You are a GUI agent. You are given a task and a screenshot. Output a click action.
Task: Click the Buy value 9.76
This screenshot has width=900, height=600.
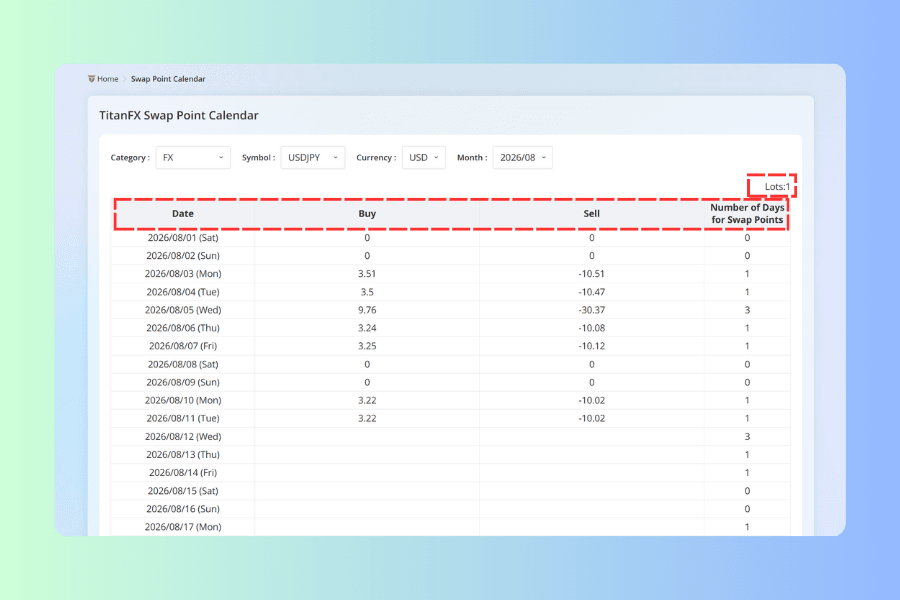[367, 310]
